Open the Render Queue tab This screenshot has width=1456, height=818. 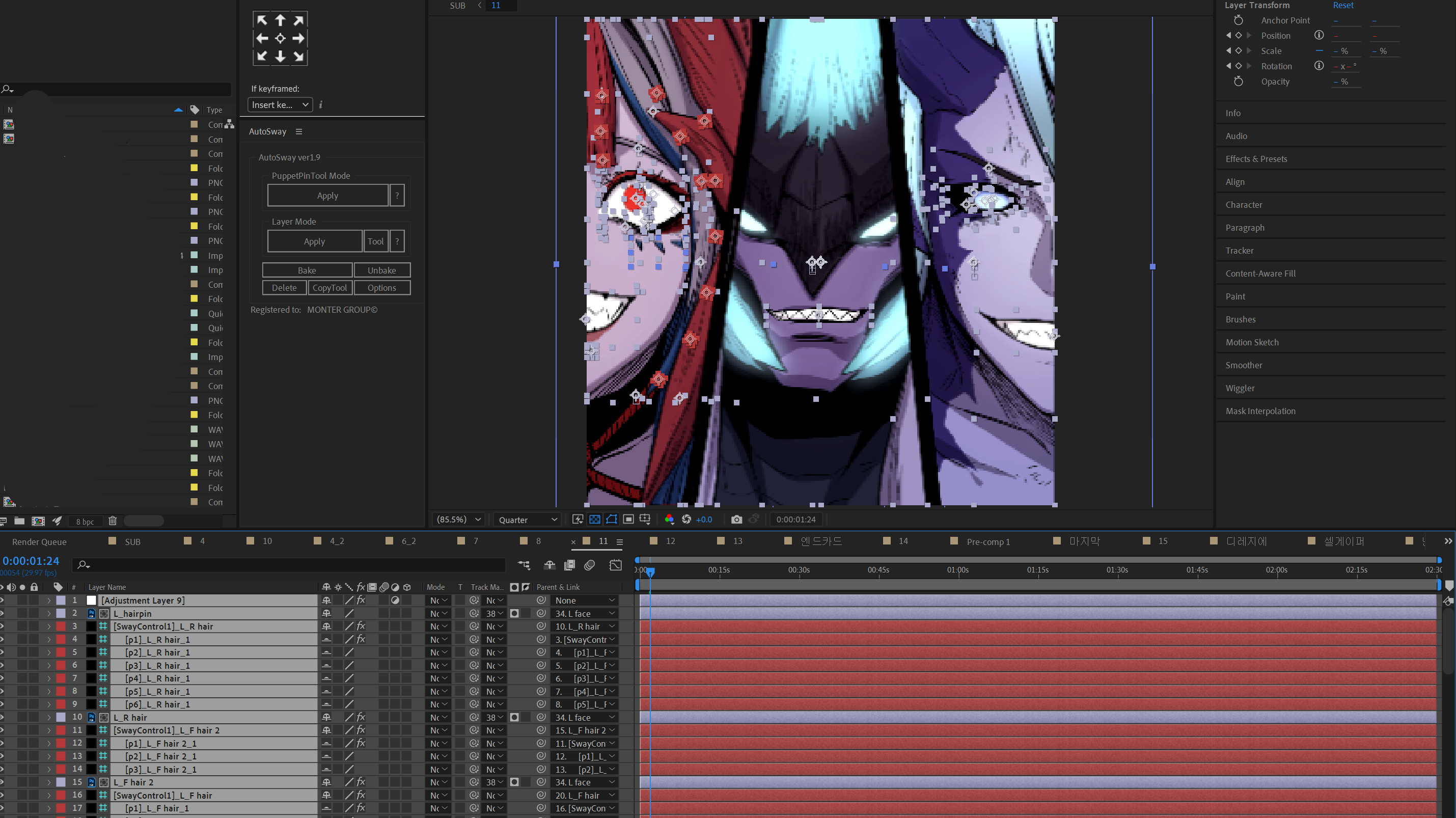pos(39,541)
